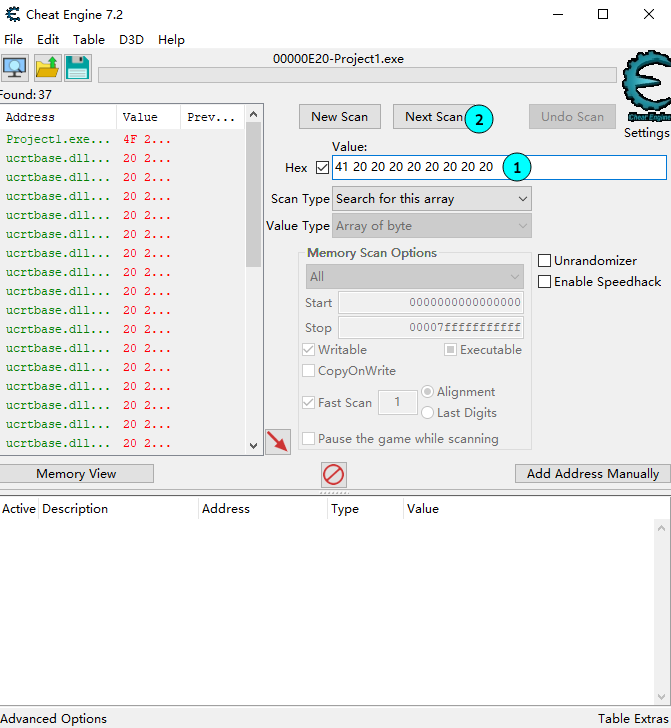Click the scan progress bar
671x728 pixels.
click(357, 75)
